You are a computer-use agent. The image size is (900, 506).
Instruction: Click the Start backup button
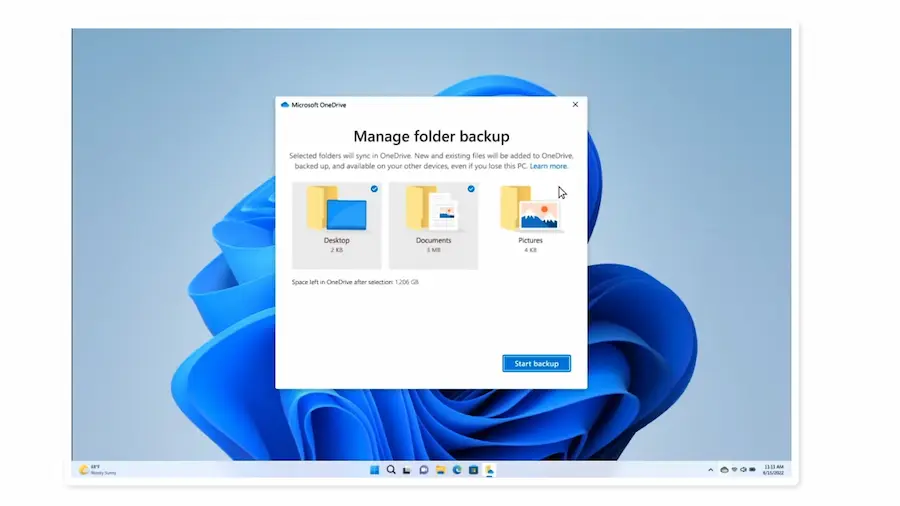(x=536, y=363)
